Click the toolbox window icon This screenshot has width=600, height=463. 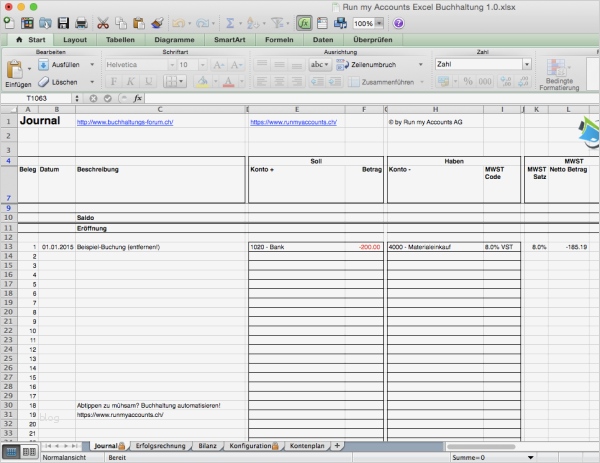pos(322,23)
